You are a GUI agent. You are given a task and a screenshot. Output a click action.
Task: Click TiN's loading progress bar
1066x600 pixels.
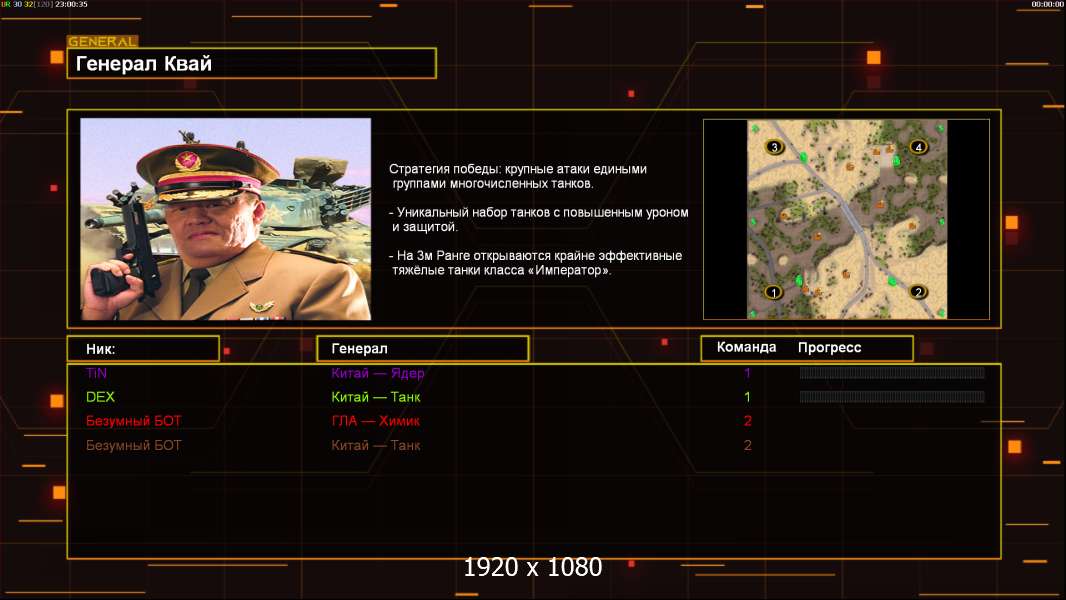click(891, 373)
